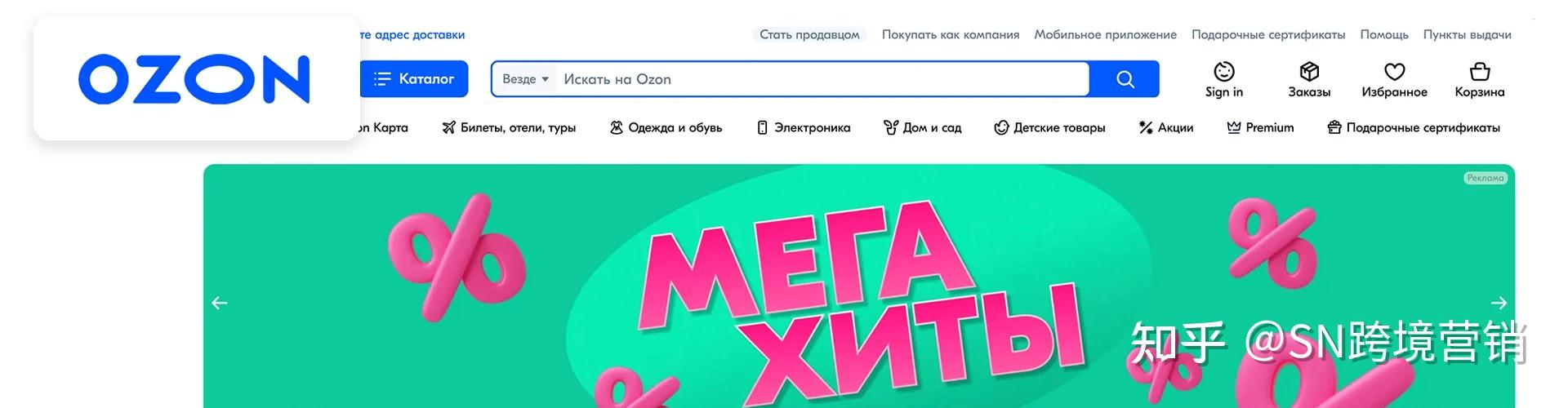Click Стать продавцом link
Screen dimensions: 1568x408
click(809, 34)
